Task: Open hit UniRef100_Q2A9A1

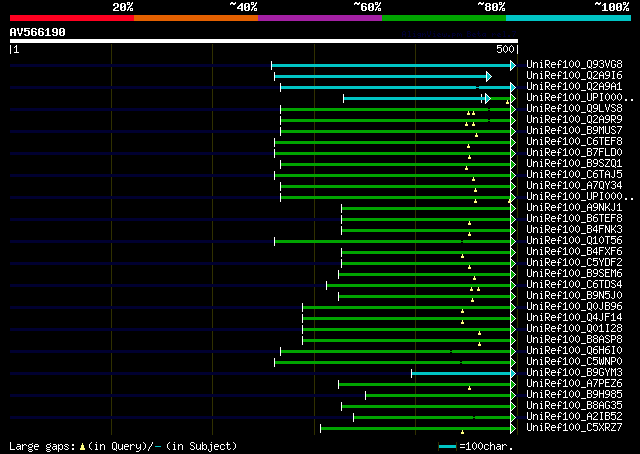Action: 574,87
